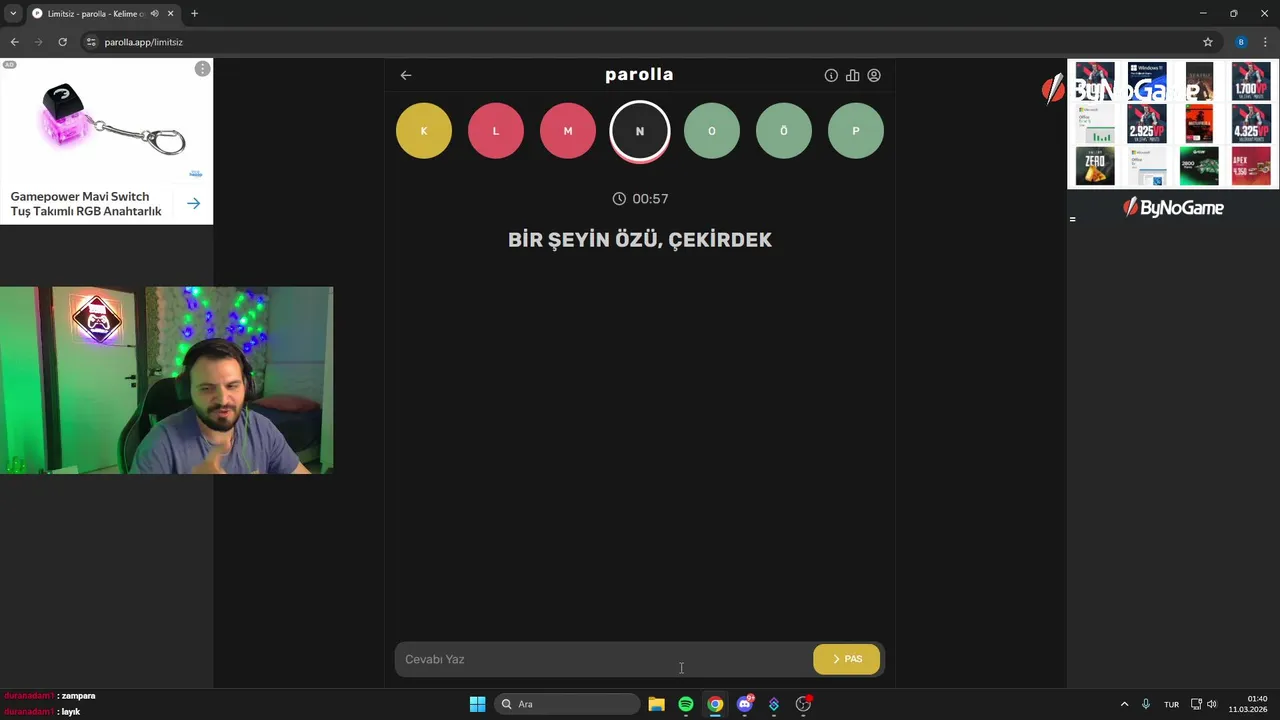The height and width of the screenshot is (720, 1280).
Task: Open the Apex 4.350 coins thumbnail
Action: (x=1251, y=166)
